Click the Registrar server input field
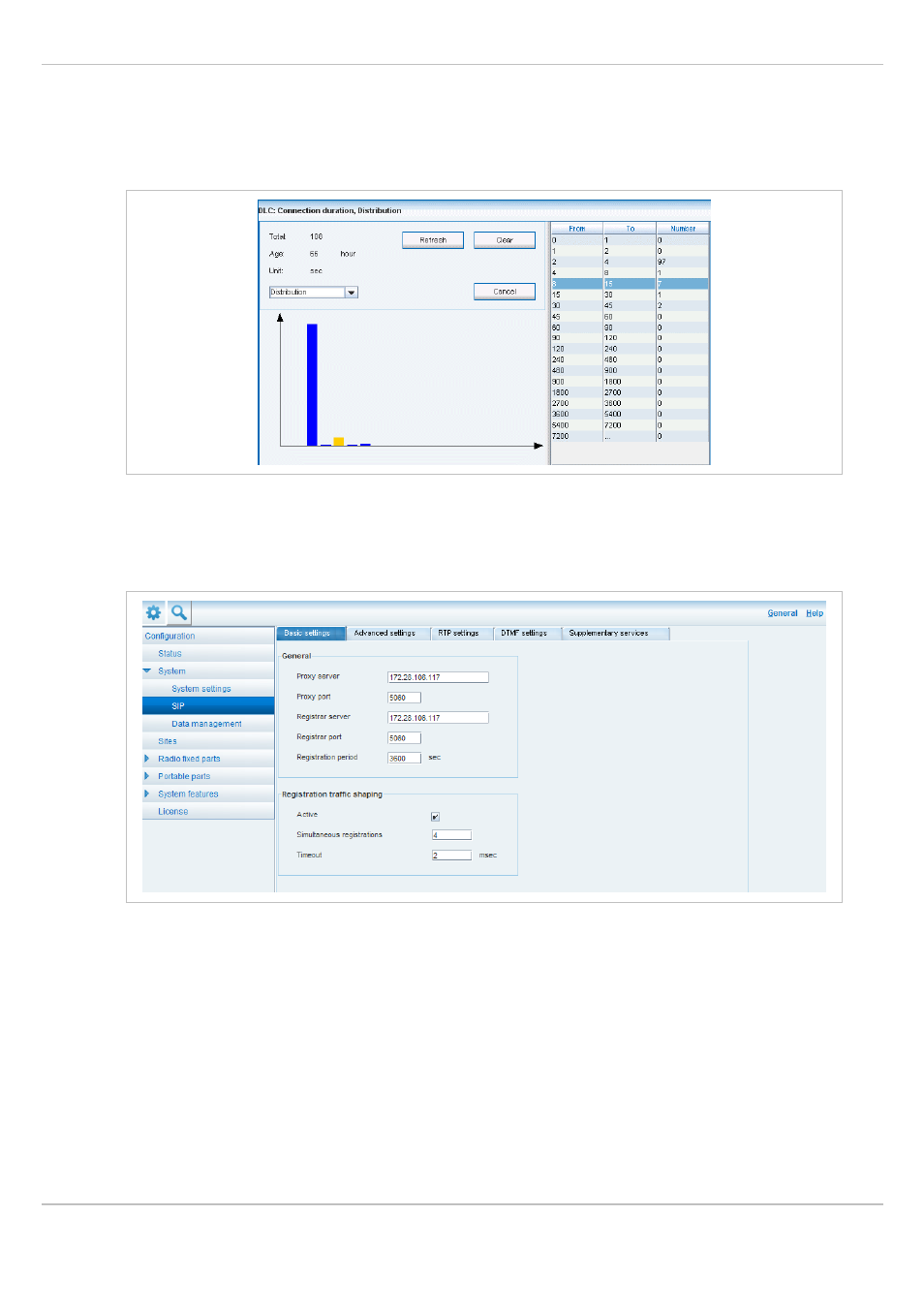Screen dimensions: 924x1308 (x=438, y=718)
